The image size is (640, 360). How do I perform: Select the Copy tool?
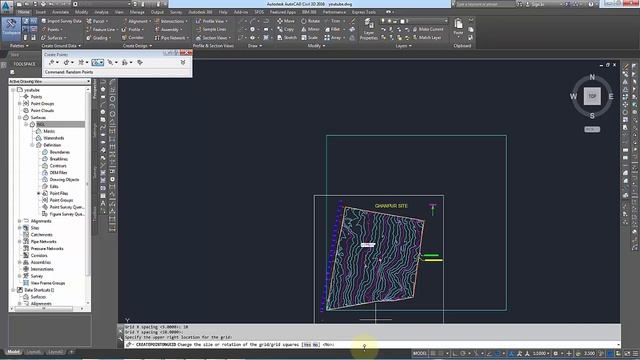[x=286, y=29]
